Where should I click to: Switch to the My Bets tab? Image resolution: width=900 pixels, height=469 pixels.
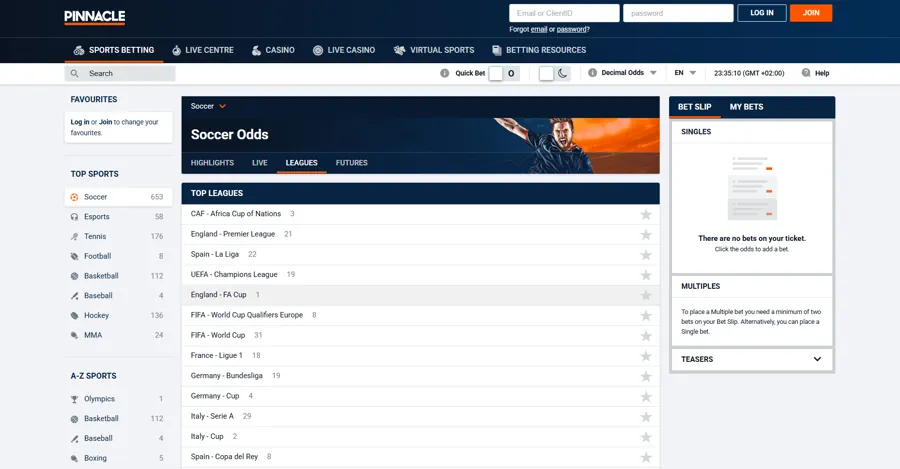[746, 107]
